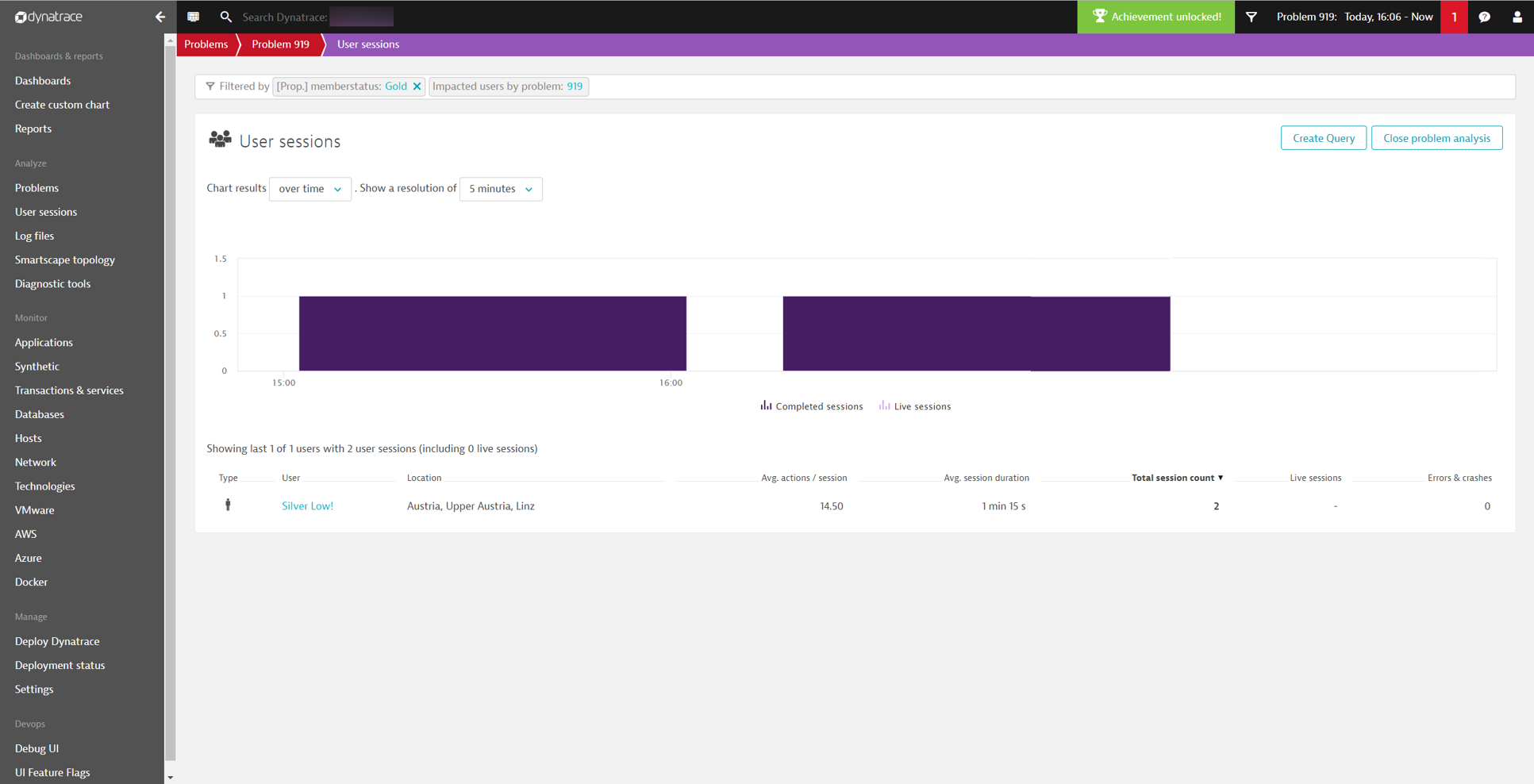Open VMware in sidebar
This screenshot has height=784, width=1534.
click(x=35, y=510)
